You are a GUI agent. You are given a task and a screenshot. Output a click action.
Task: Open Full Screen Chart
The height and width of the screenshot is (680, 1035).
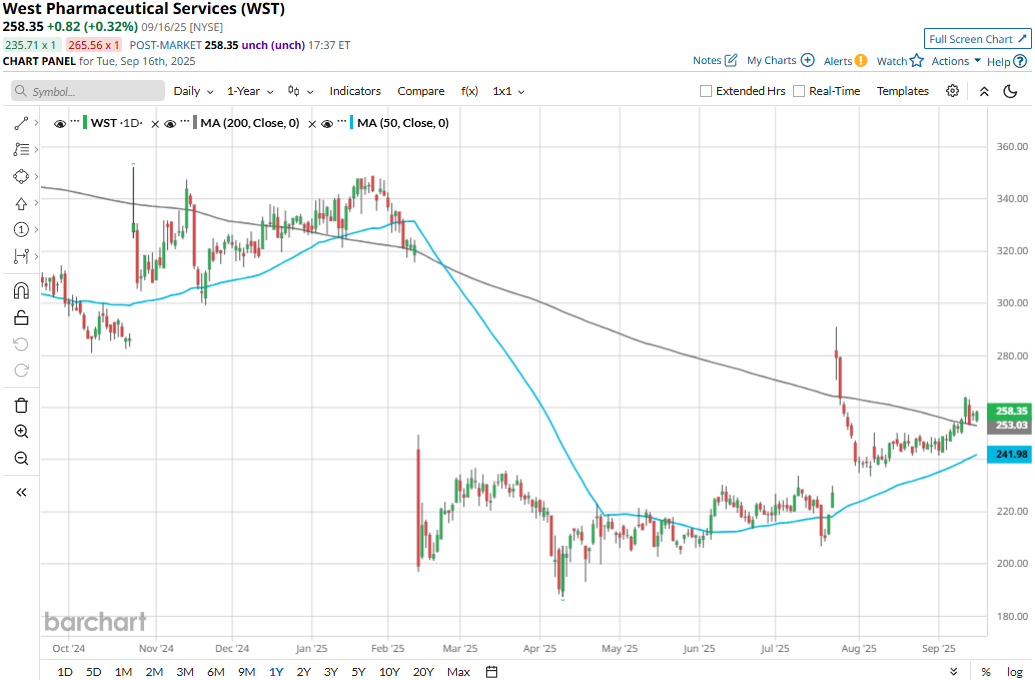(977, 39)
